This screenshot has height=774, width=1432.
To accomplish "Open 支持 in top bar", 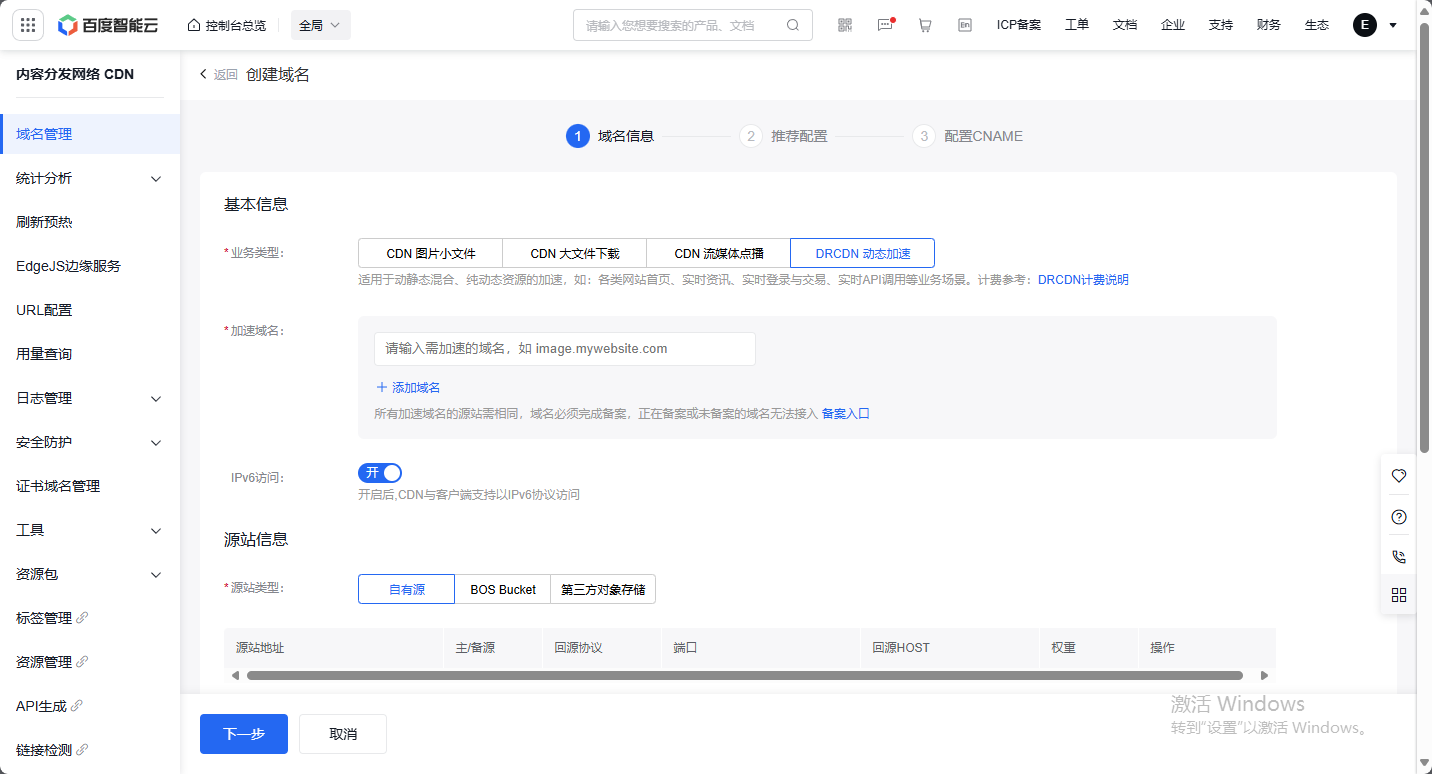I will pyautogui.click(x=1221, y=25).
